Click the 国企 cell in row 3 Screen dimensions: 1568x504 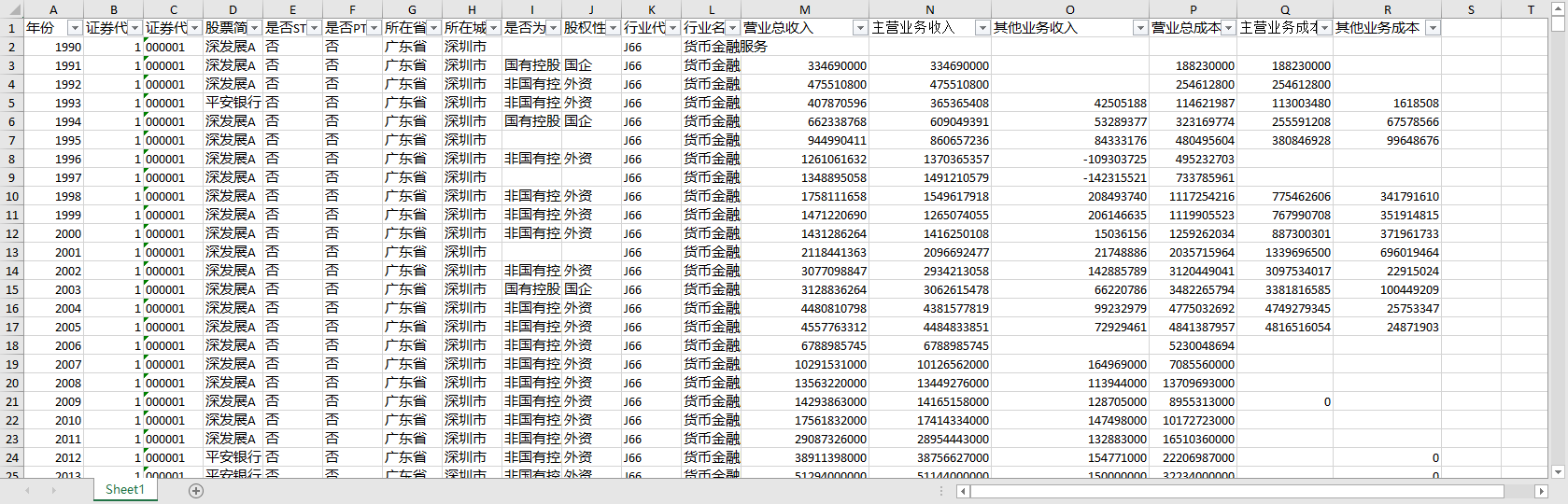(x=591, y=65)
